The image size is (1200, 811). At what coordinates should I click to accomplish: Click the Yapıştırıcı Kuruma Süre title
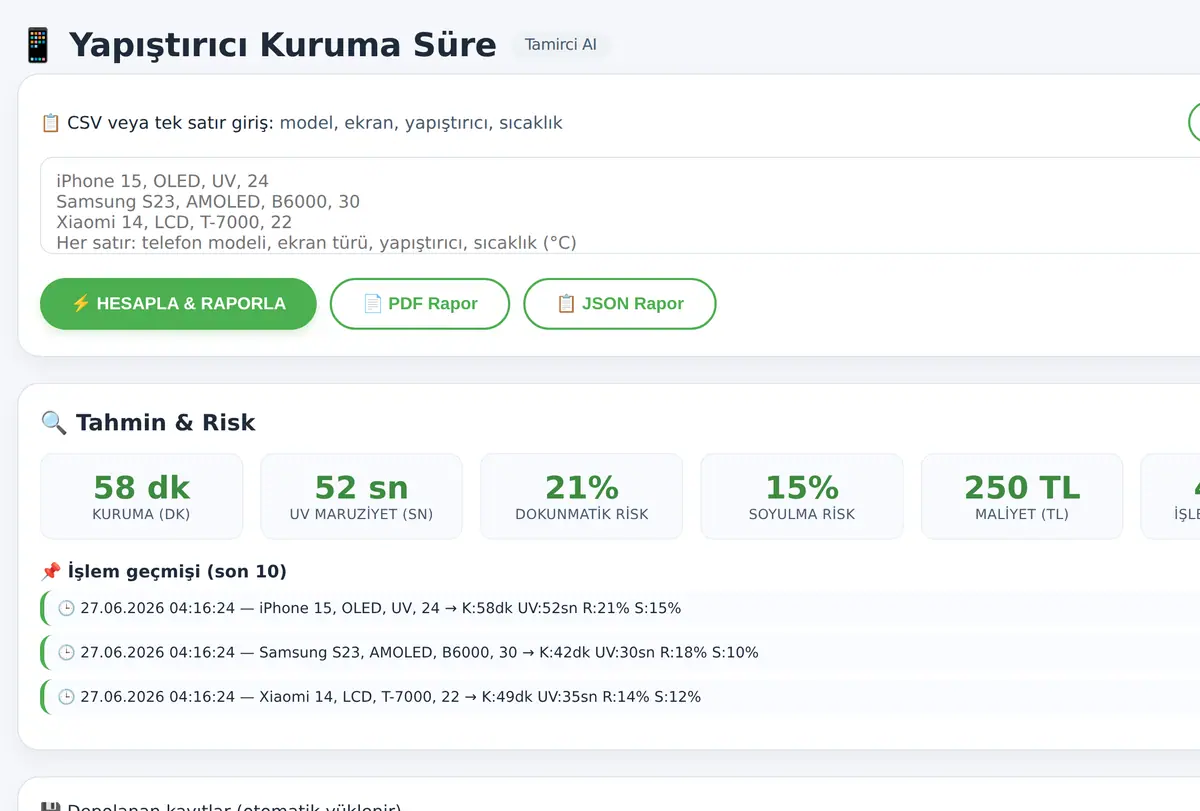point(282,45)
